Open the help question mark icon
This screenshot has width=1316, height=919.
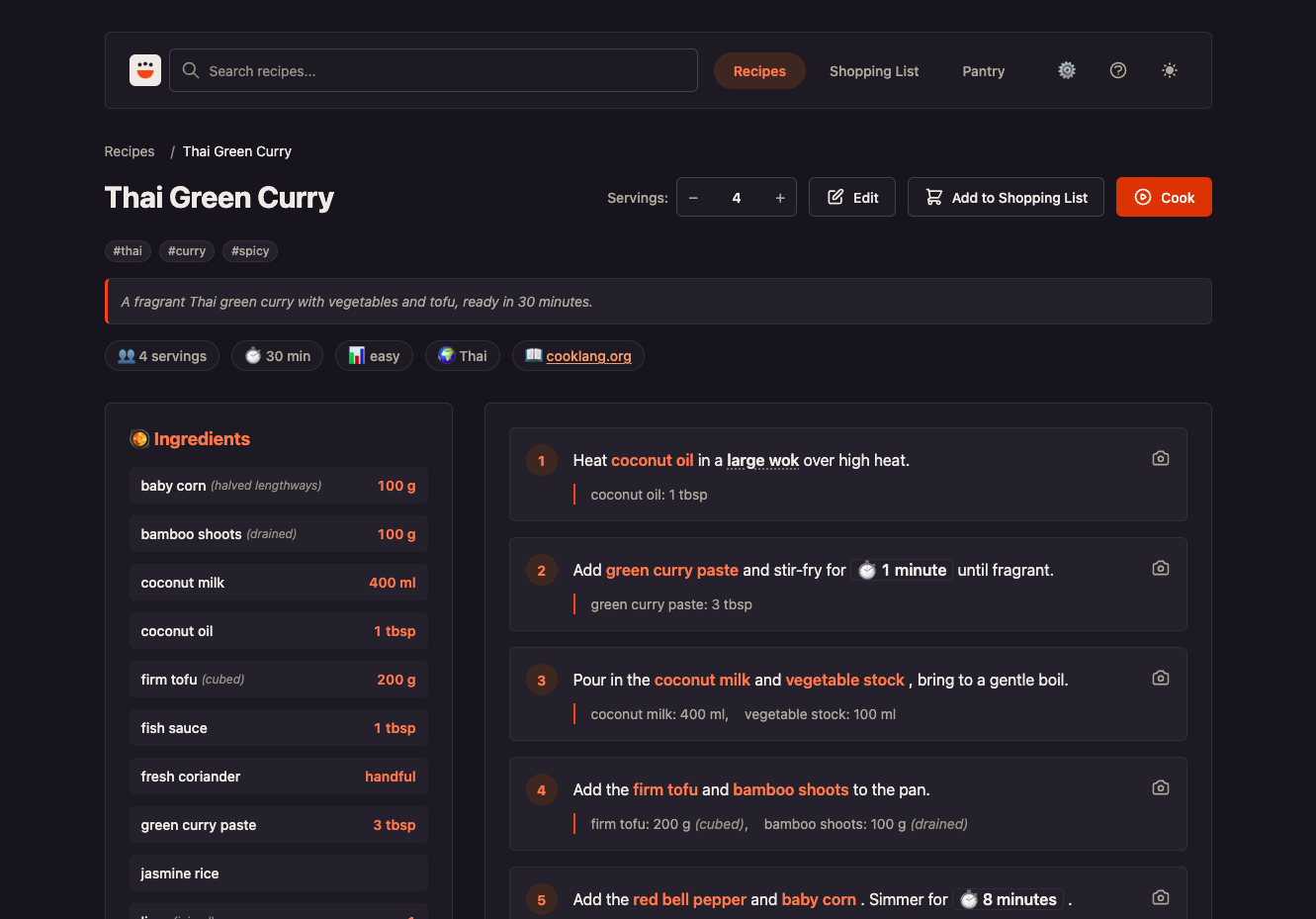[1118, 70]
